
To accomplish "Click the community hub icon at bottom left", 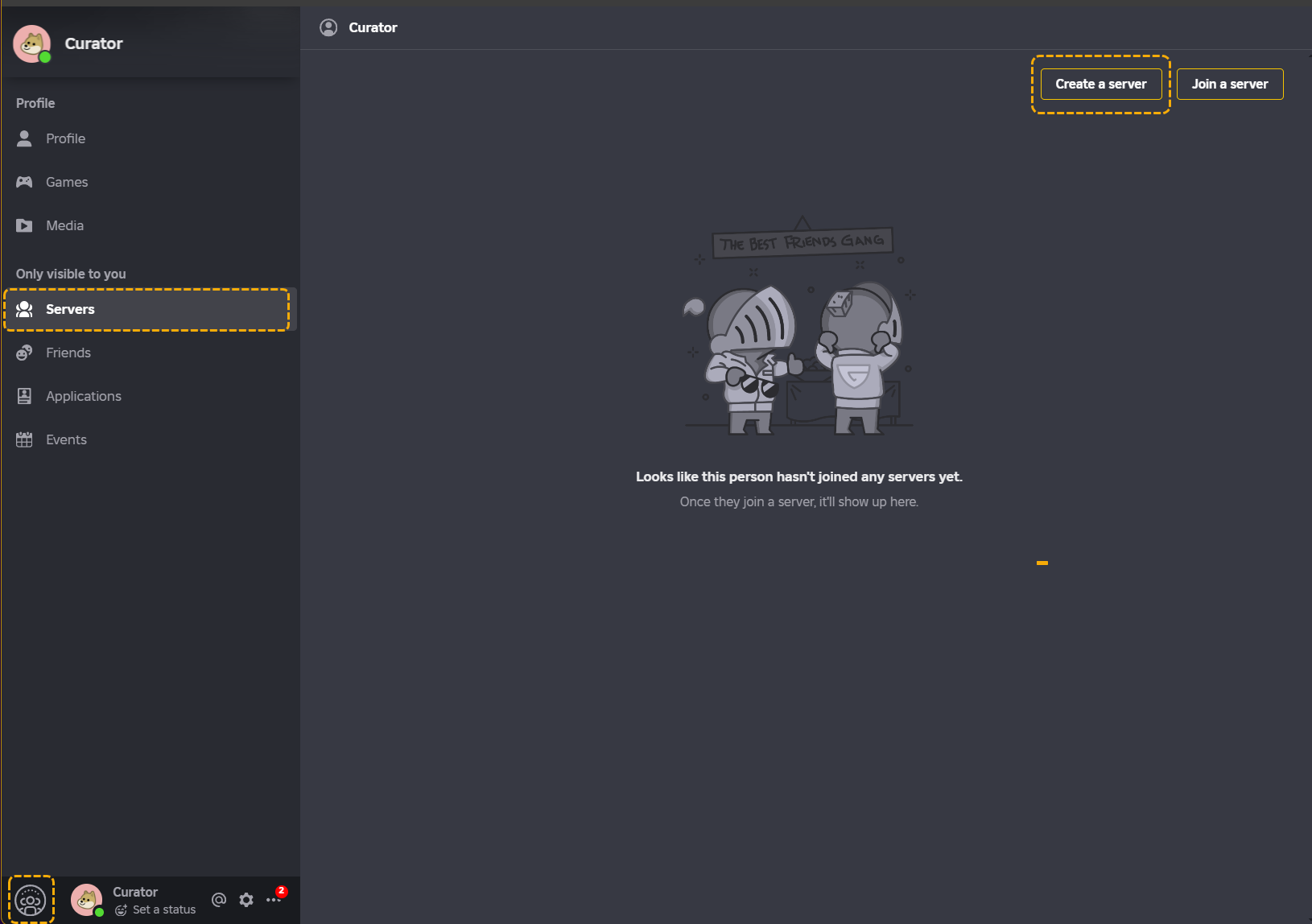I will (x=31, y=899).
